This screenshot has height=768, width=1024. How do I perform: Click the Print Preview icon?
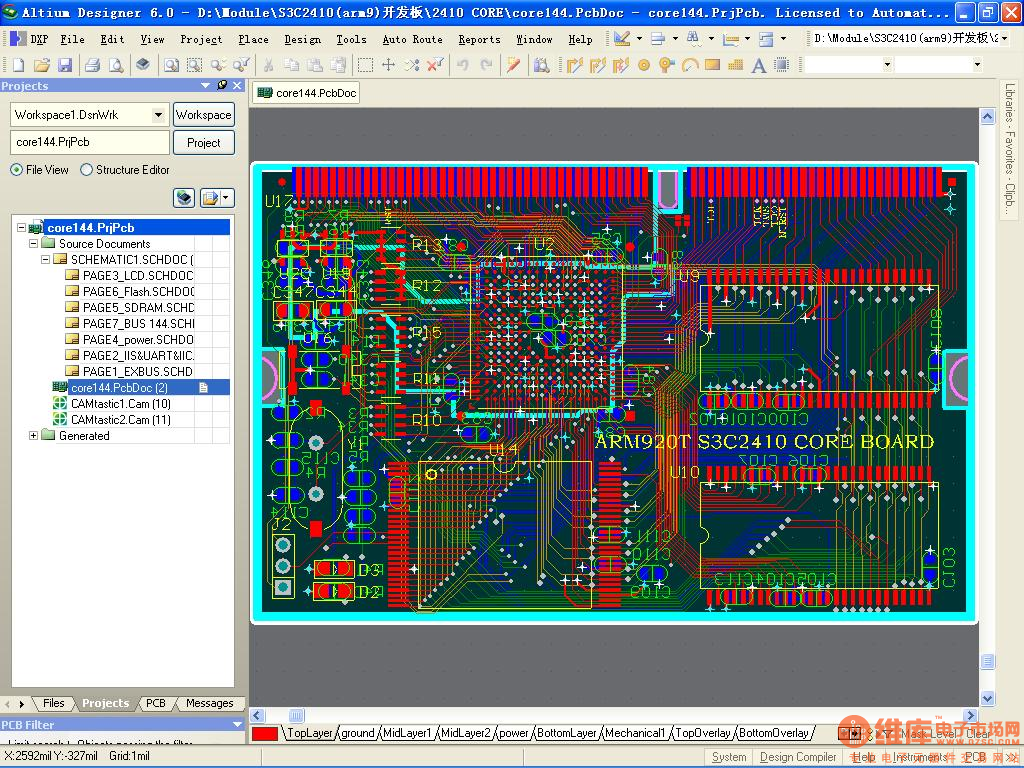[116, 65]
